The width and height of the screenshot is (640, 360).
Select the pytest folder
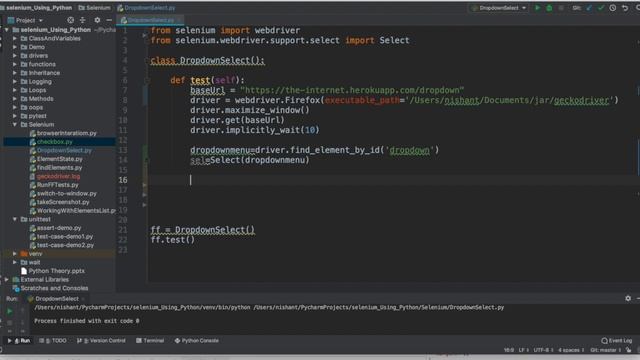click(x=37, y=116)
